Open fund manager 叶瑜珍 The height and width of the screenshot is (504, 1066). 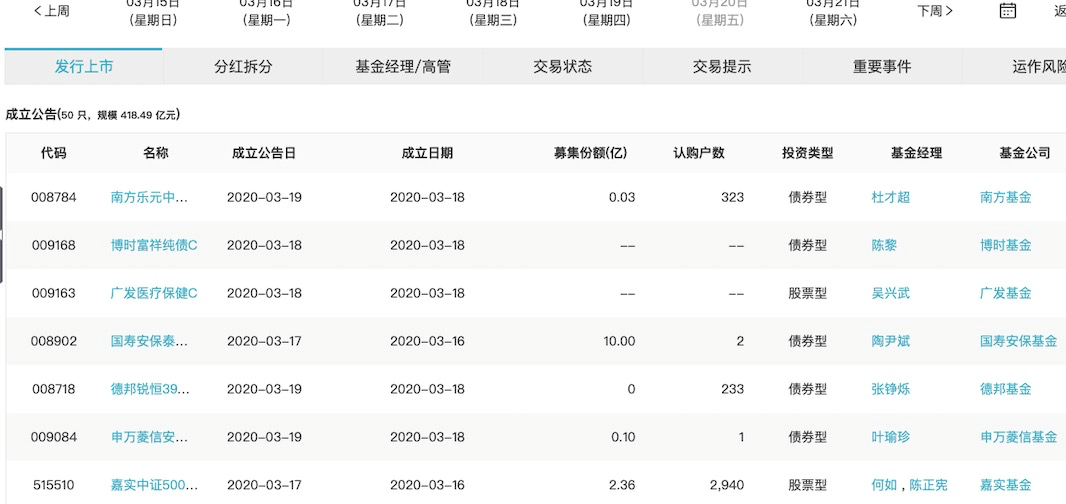tap(891, 437)
